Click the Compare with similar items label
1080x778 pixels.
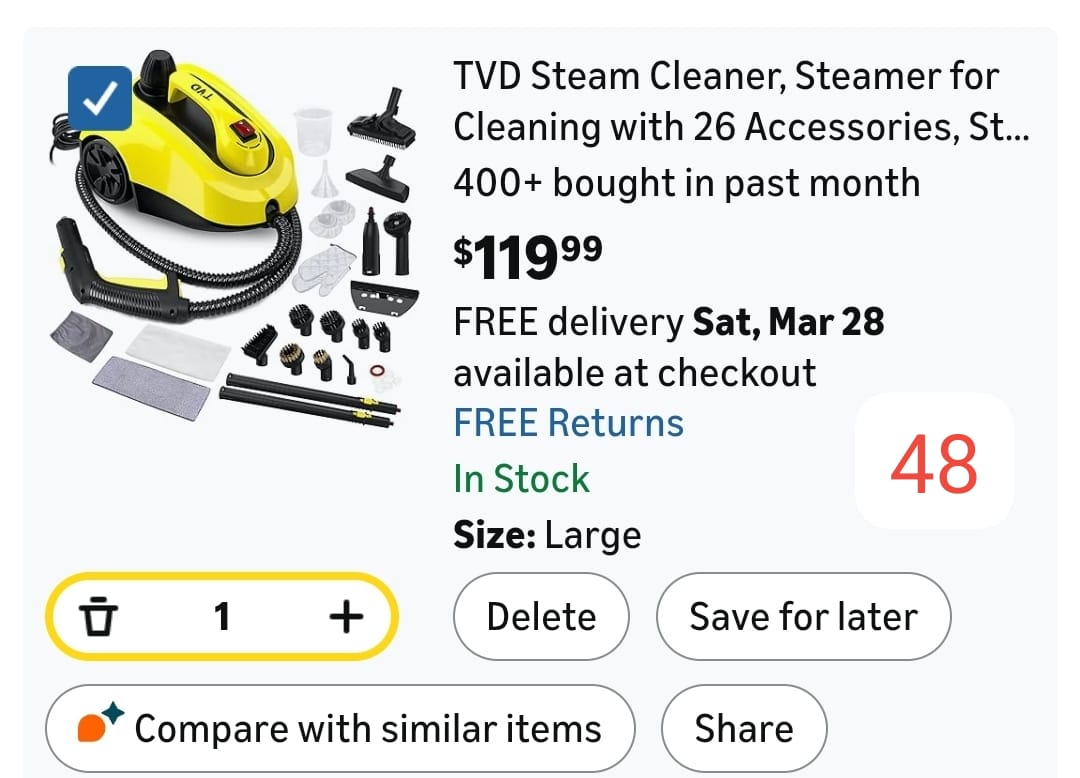(x=368, y=728)
